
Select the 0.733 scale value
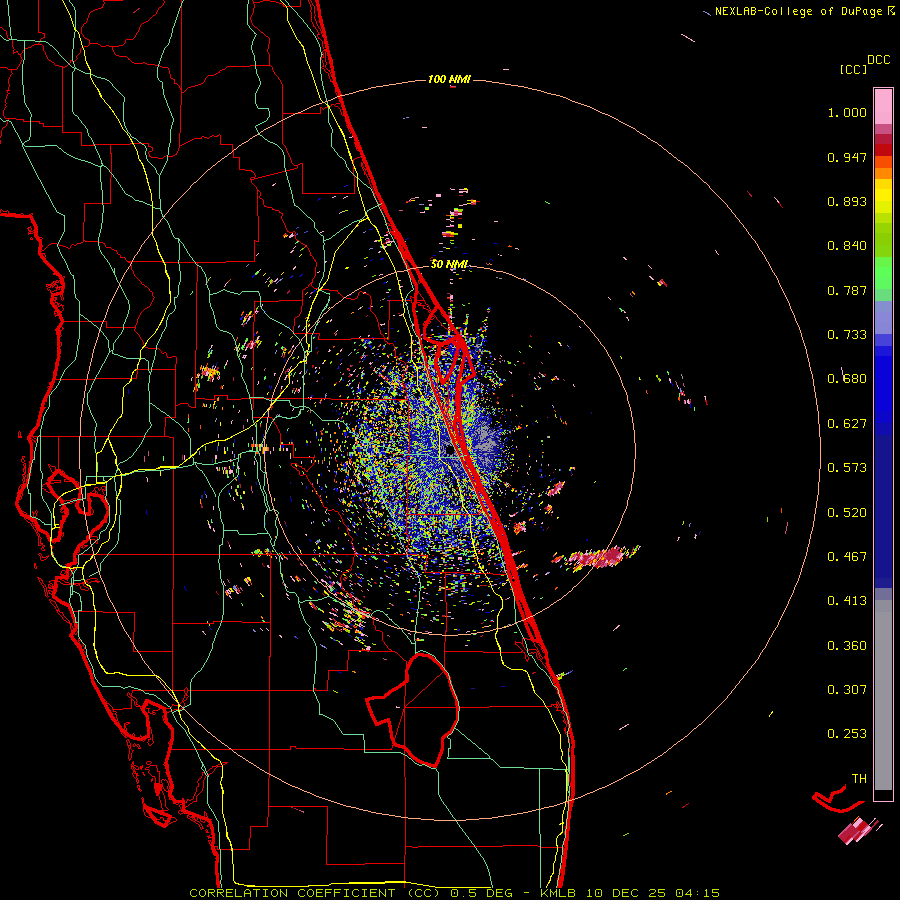(847, 335)
